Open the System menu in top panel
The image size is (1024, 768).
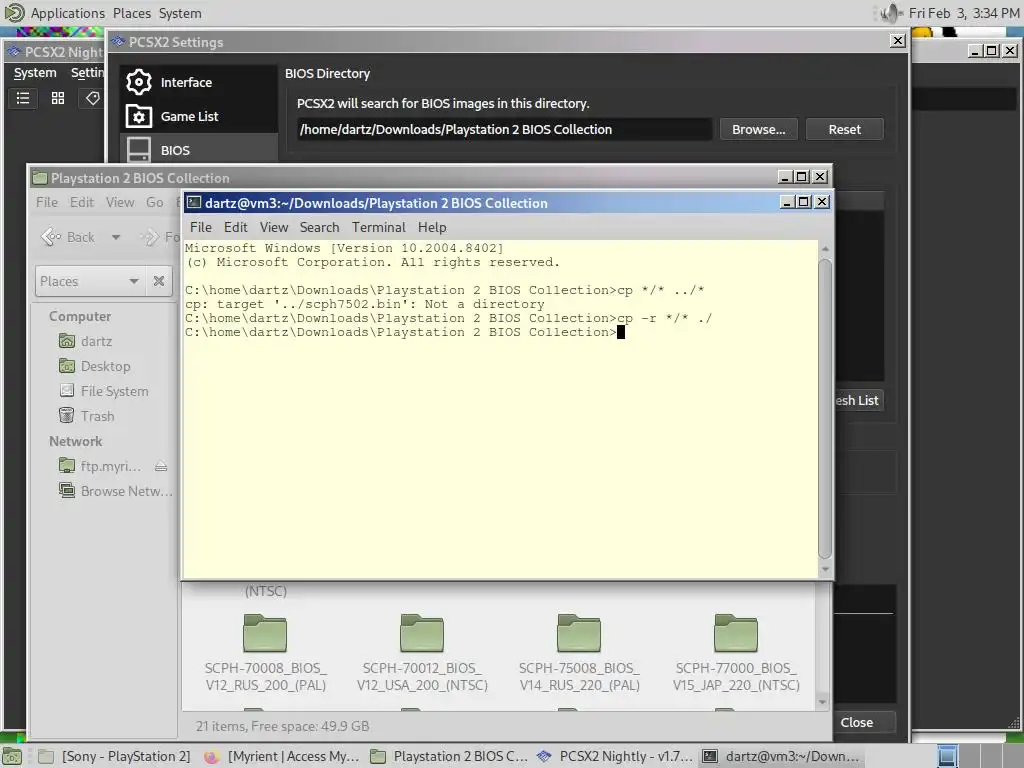[x=180, y=13]
